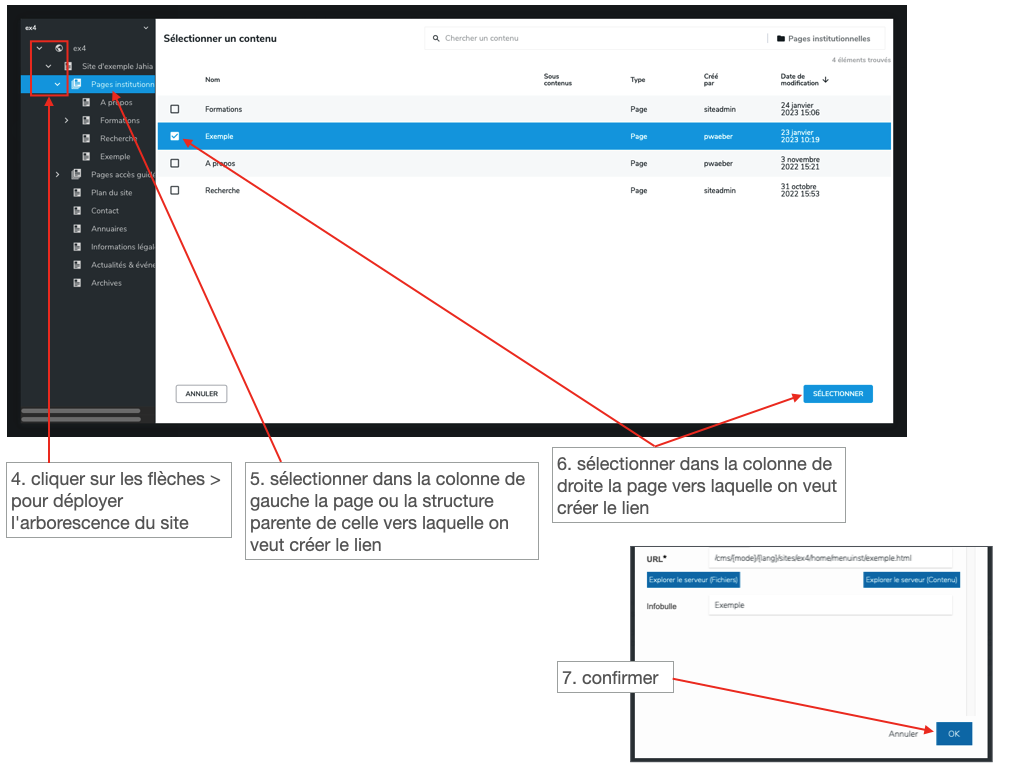
Task: Click the magnifier icon in search bar
Action: (x=436, y=39)
